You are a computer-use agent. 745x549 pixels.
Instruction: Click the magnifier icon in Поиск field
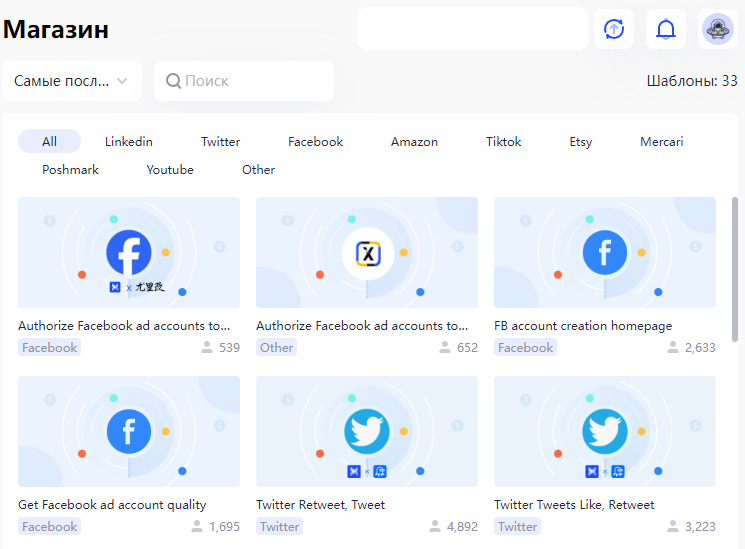point(173,81)
